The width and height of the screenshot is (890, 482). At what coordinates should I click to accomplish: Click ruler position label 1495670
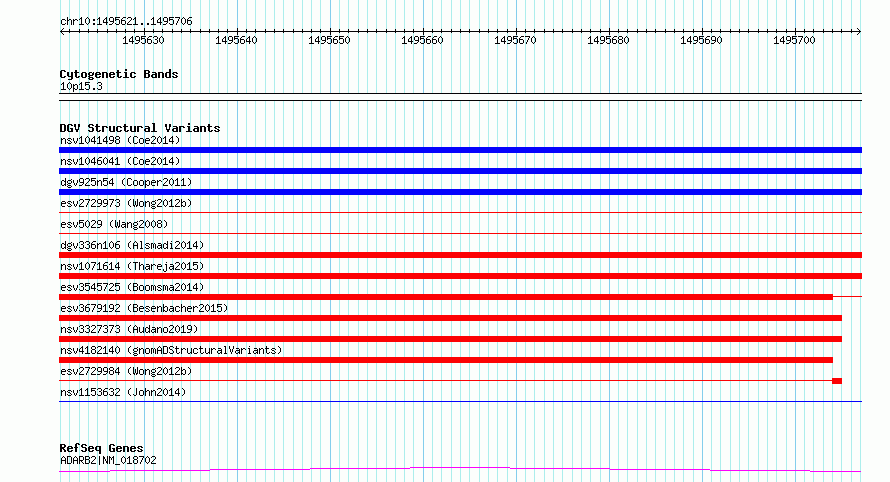(x=515, y=40)
